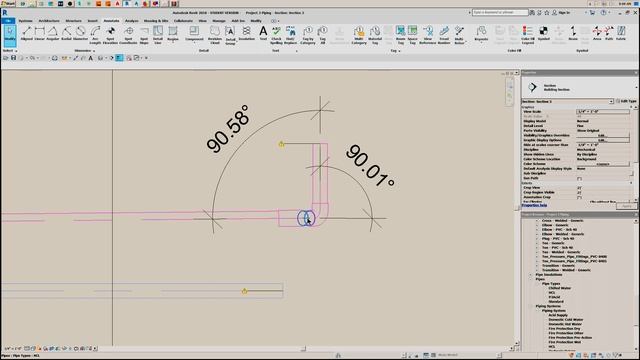Click Apply in Properties panel

coord(627,206)
